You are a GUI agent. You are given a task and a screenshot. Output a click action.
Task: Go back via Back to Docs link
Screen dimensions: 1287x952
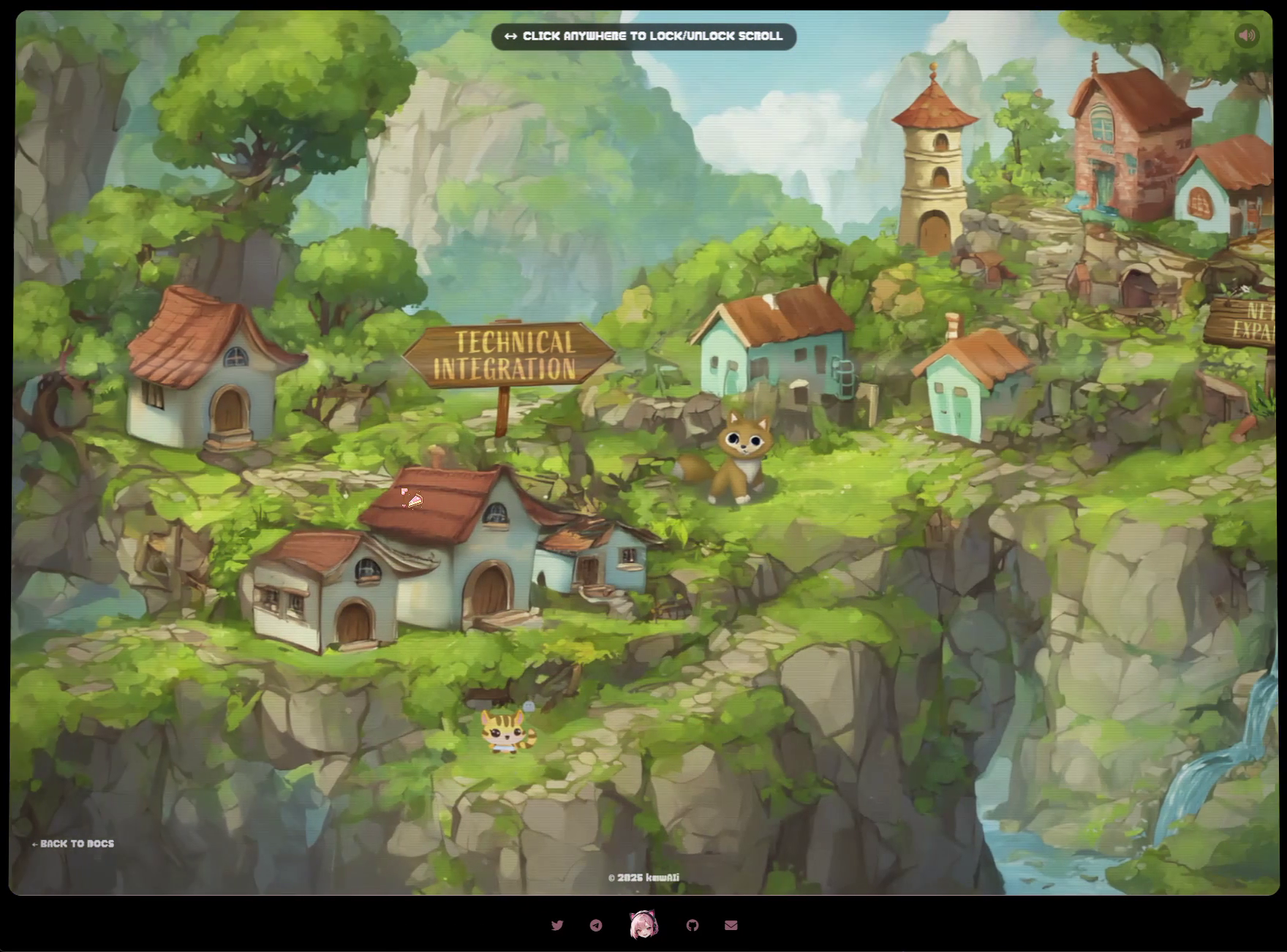click(73, 844)
